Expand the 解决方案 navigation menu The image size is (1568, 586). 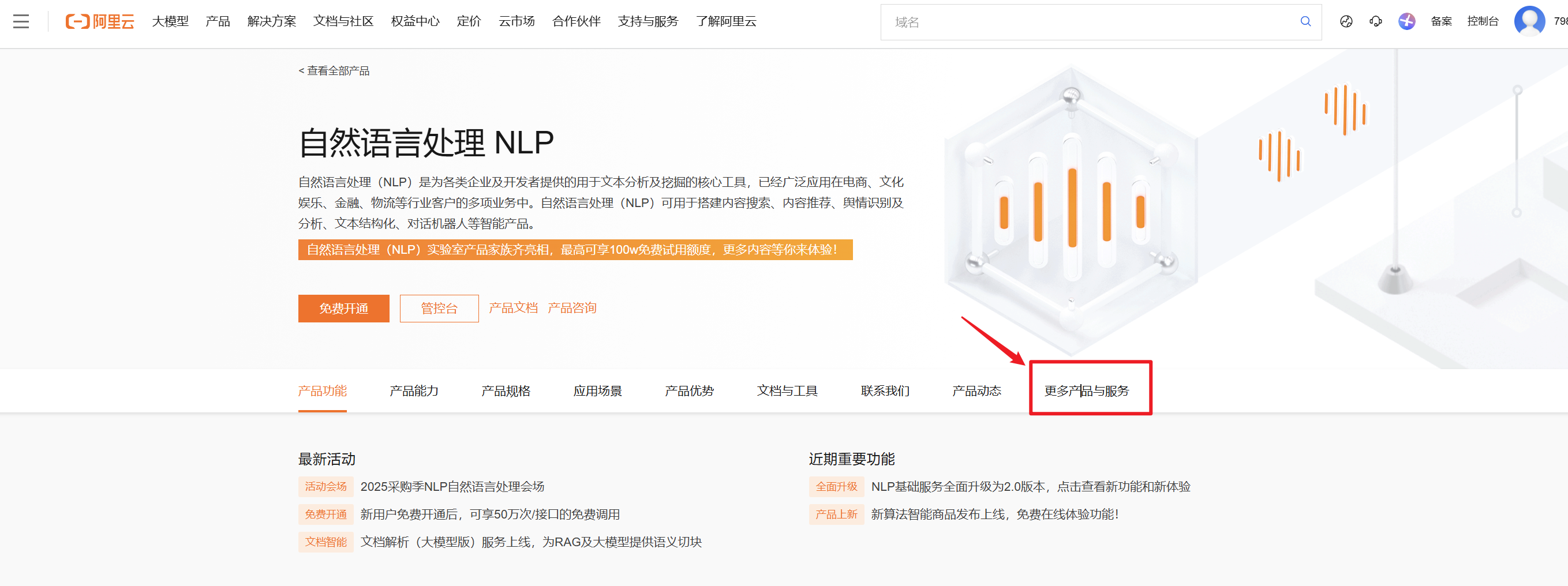pyautogui.click(x=271, y=22)
